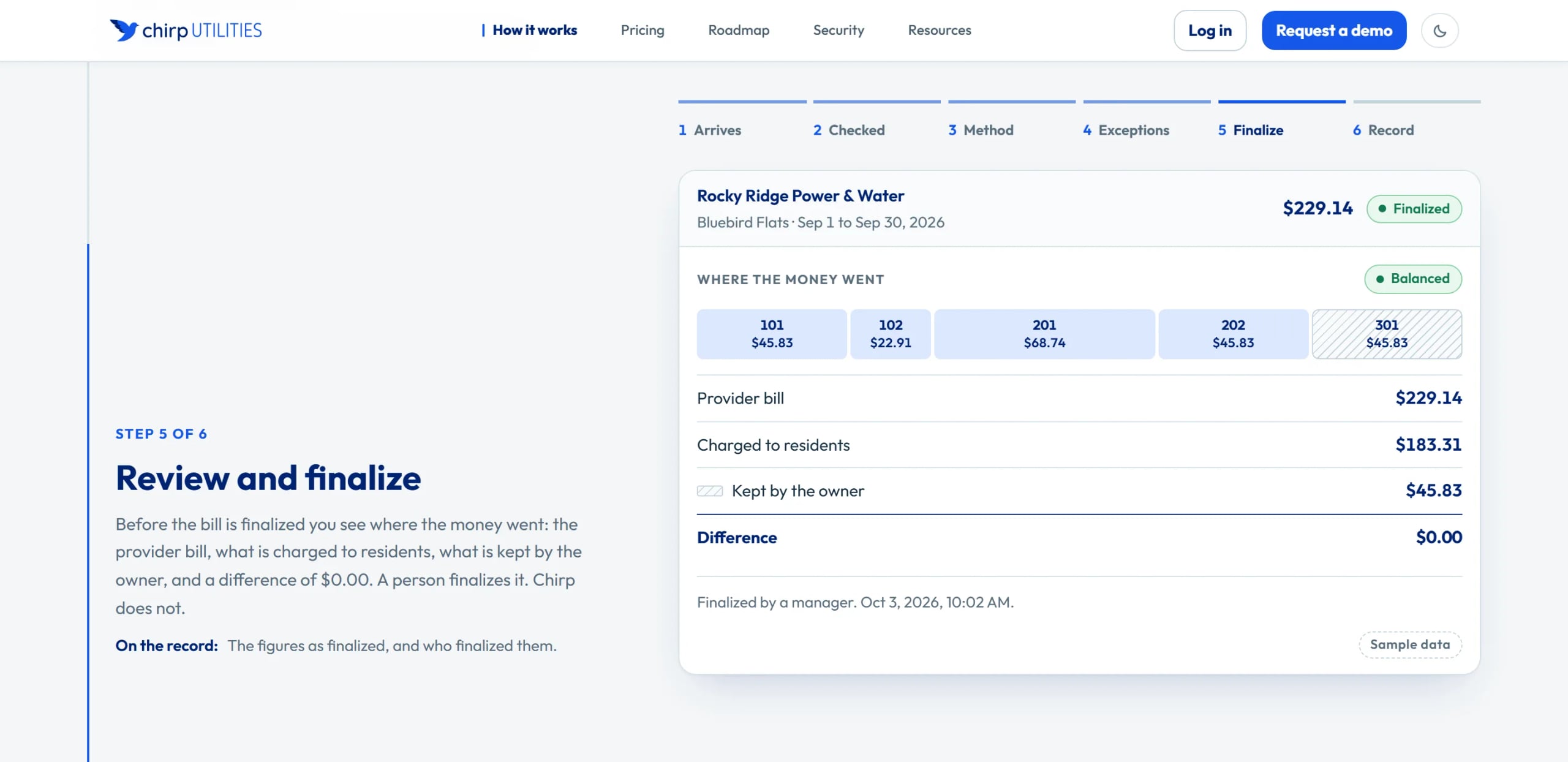
Task: Click the $229.14 header total
Action: [1317, 208]
